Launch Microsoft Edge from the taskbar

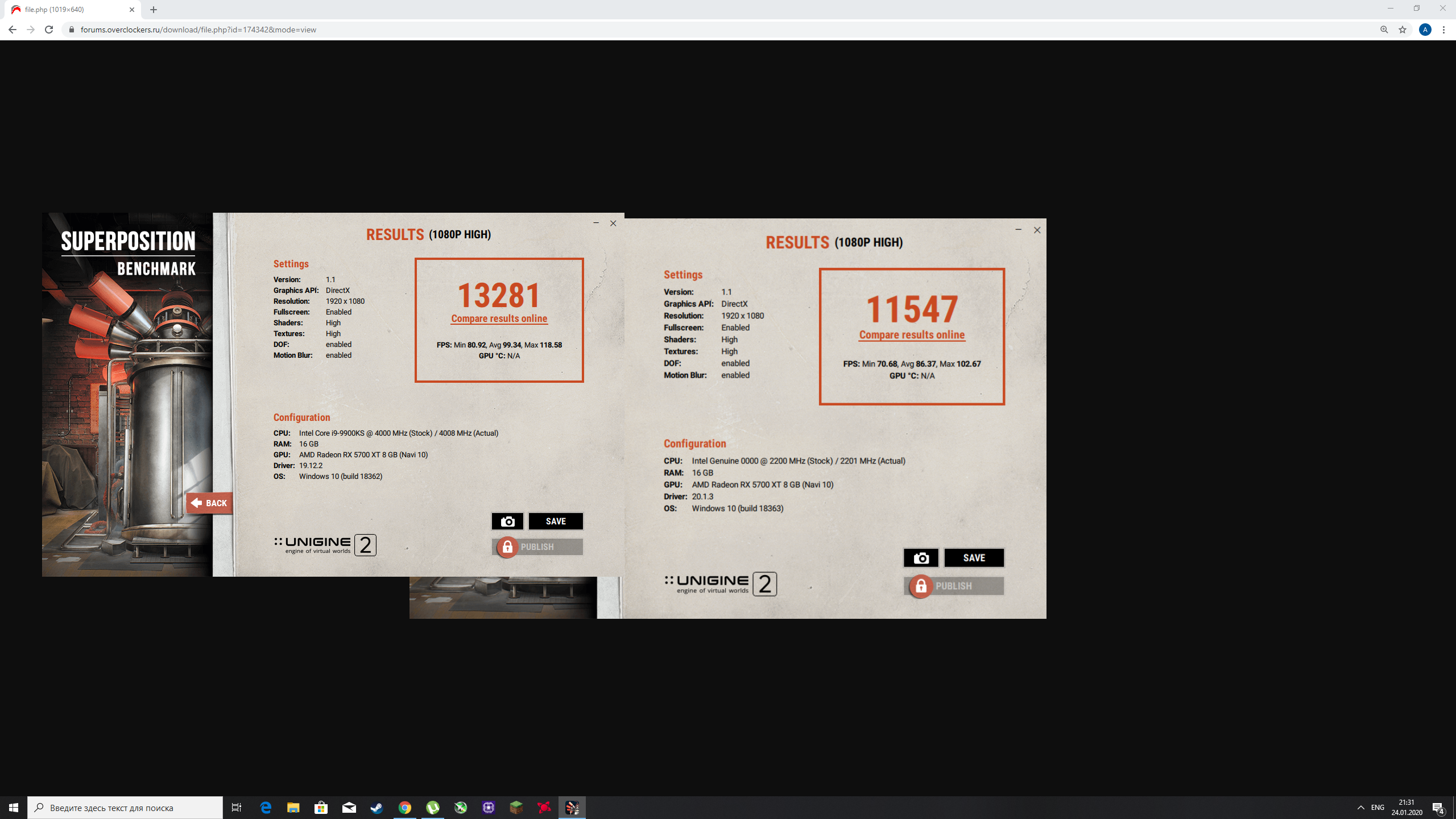click(266, 808)
